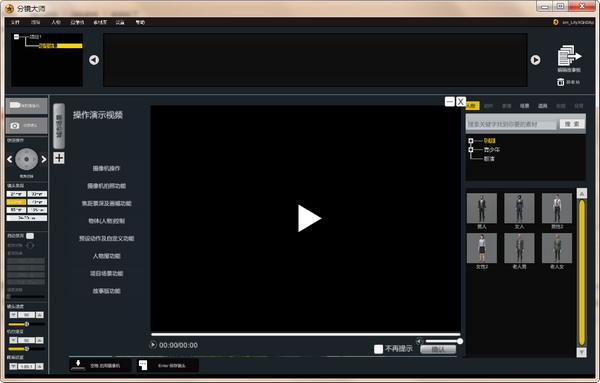This screenshot has width=600, height=383.
Task: Select the yellow highlighted focal length option
Action: (x=16, y=202)
